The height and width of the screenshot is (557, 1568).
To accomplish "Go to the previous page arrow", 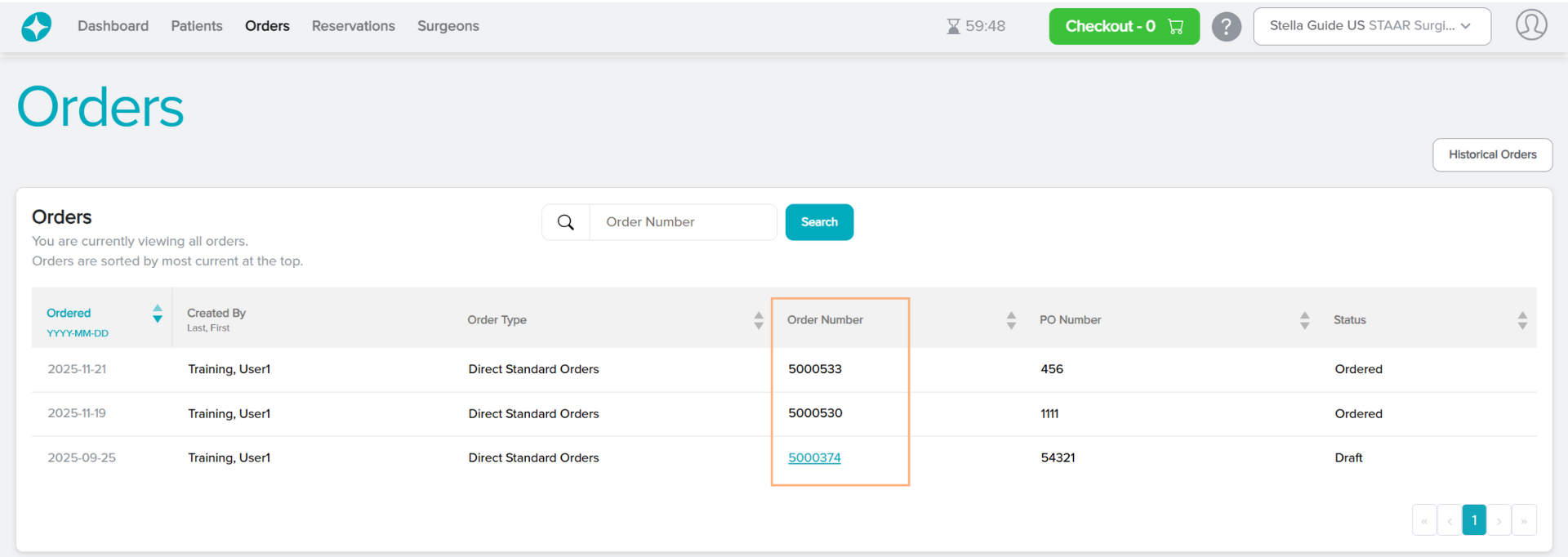I will coord(1450,520).
